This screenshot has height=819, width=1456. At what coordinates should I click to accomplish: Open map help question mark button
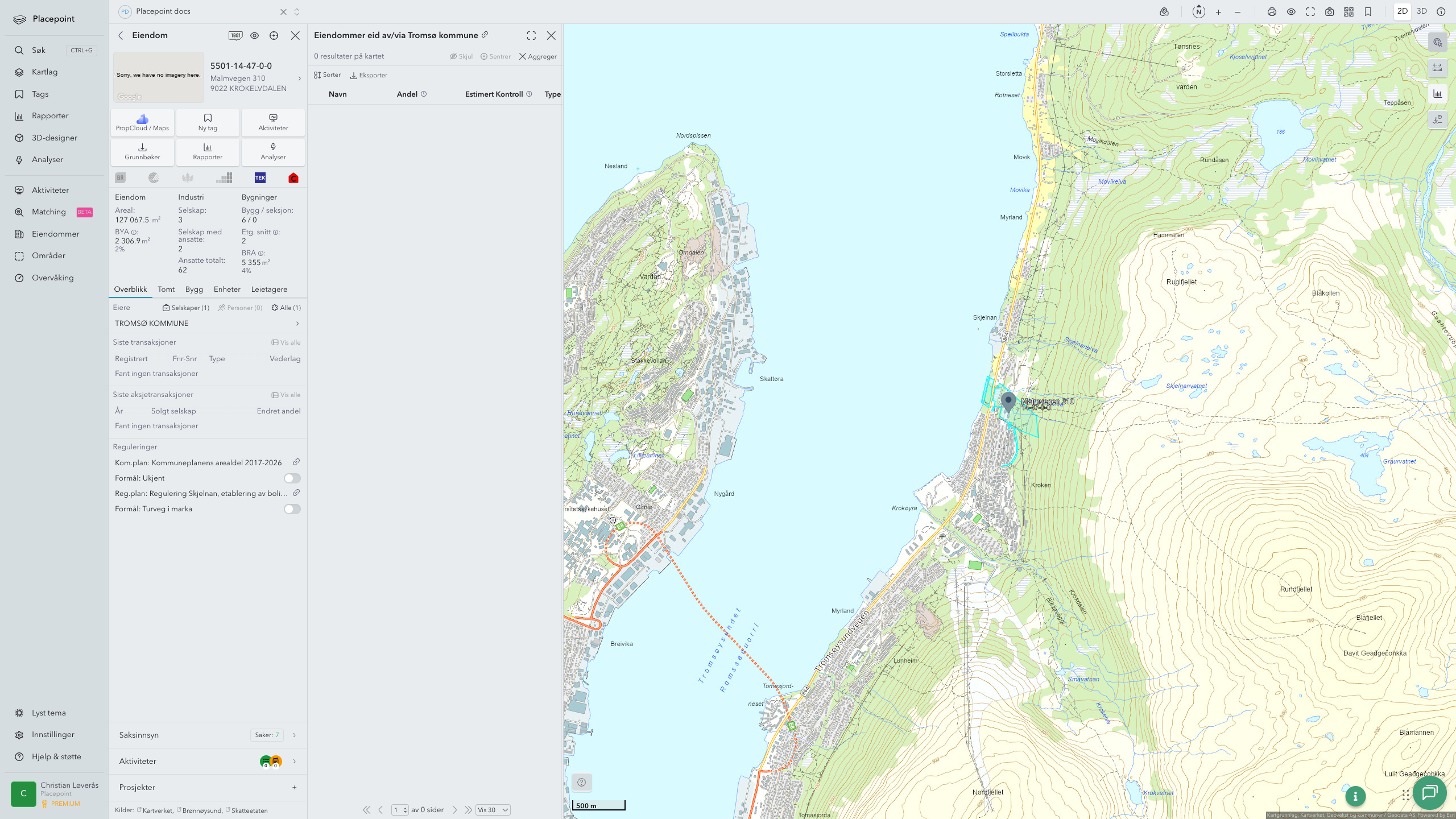pos(581,783)
